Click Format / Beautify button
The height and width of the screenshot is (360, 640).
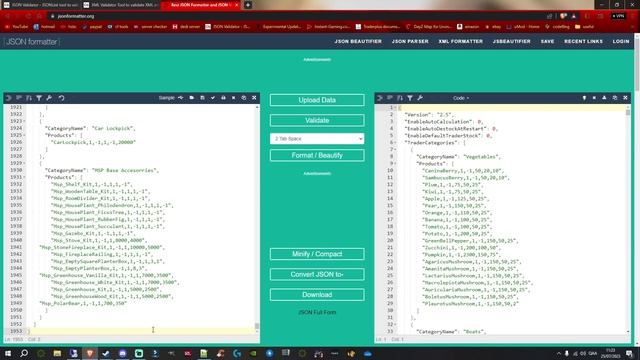tap(317, 156)
